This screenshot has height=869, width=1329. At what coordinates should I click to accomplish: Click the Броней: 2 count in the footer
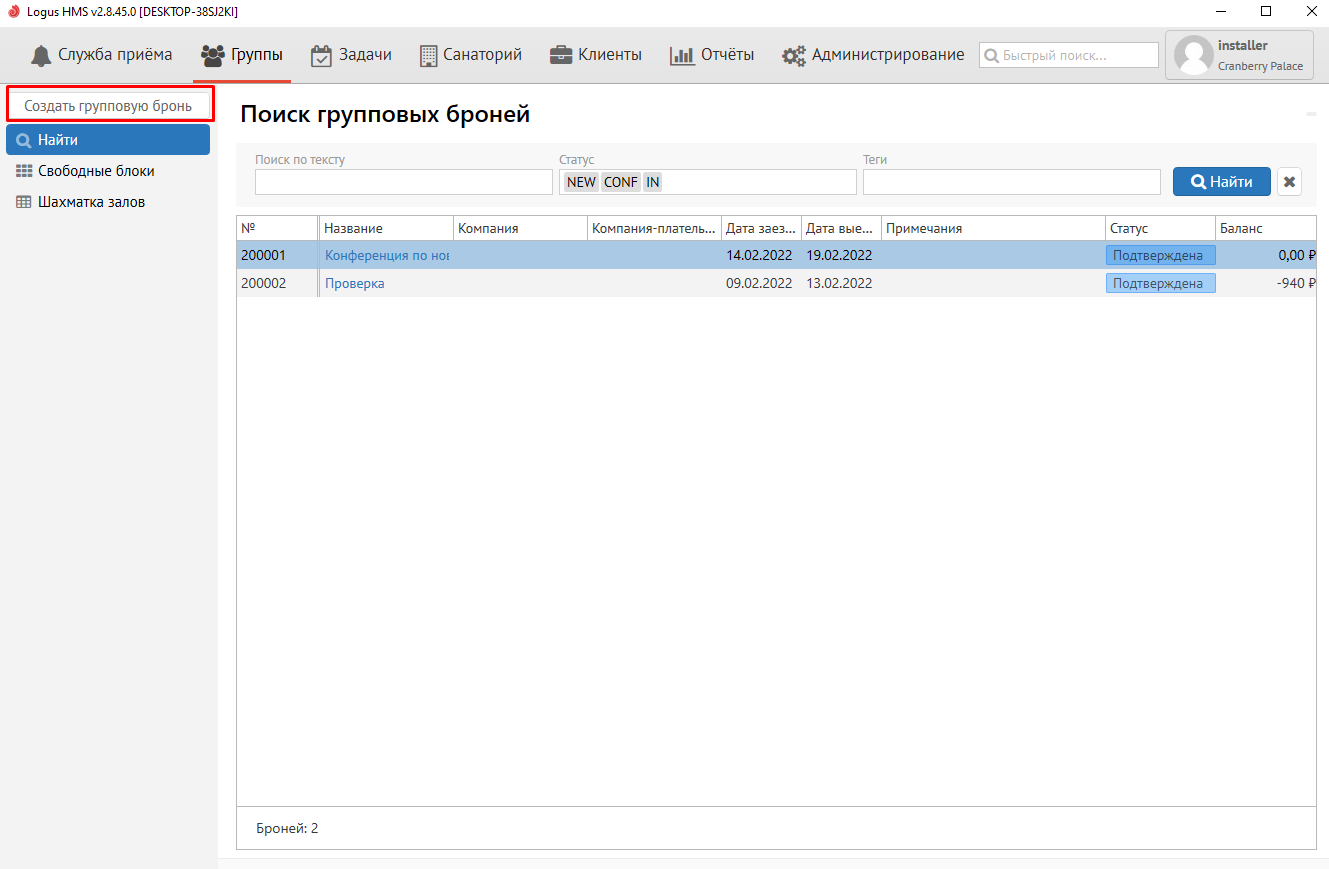[287, 828]
